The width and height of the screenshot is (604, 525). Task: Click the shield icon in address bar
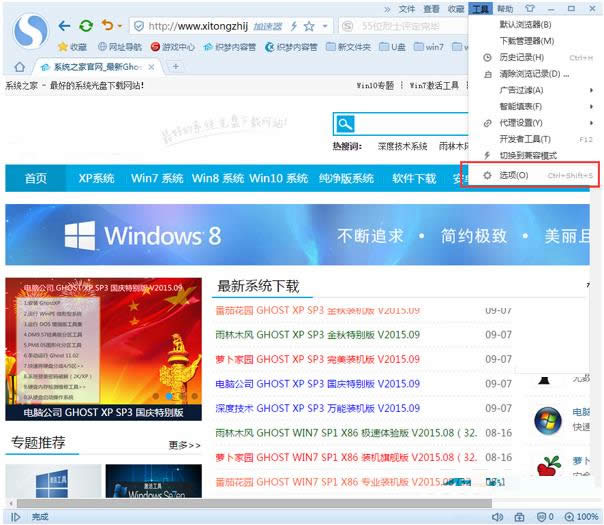(139, 26)
